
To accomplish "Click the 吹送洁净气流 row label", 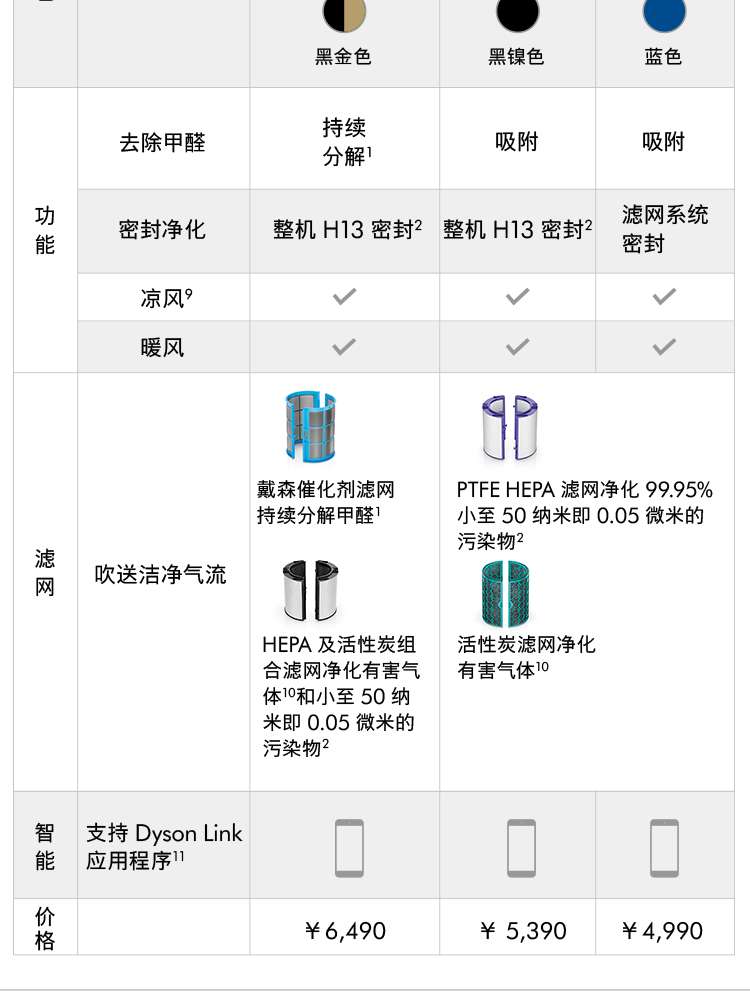I will coord(161,574).
